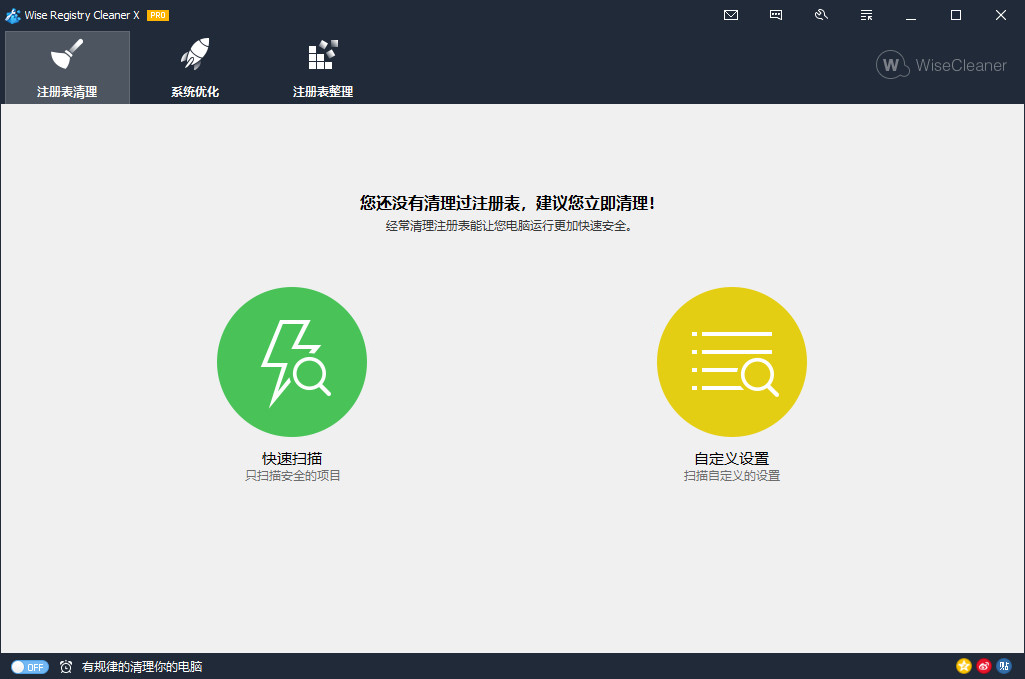This screenshot has height=679, width=1025.
Task: Click the green quick scan lightning icon
Action: (x=292, y=362)
